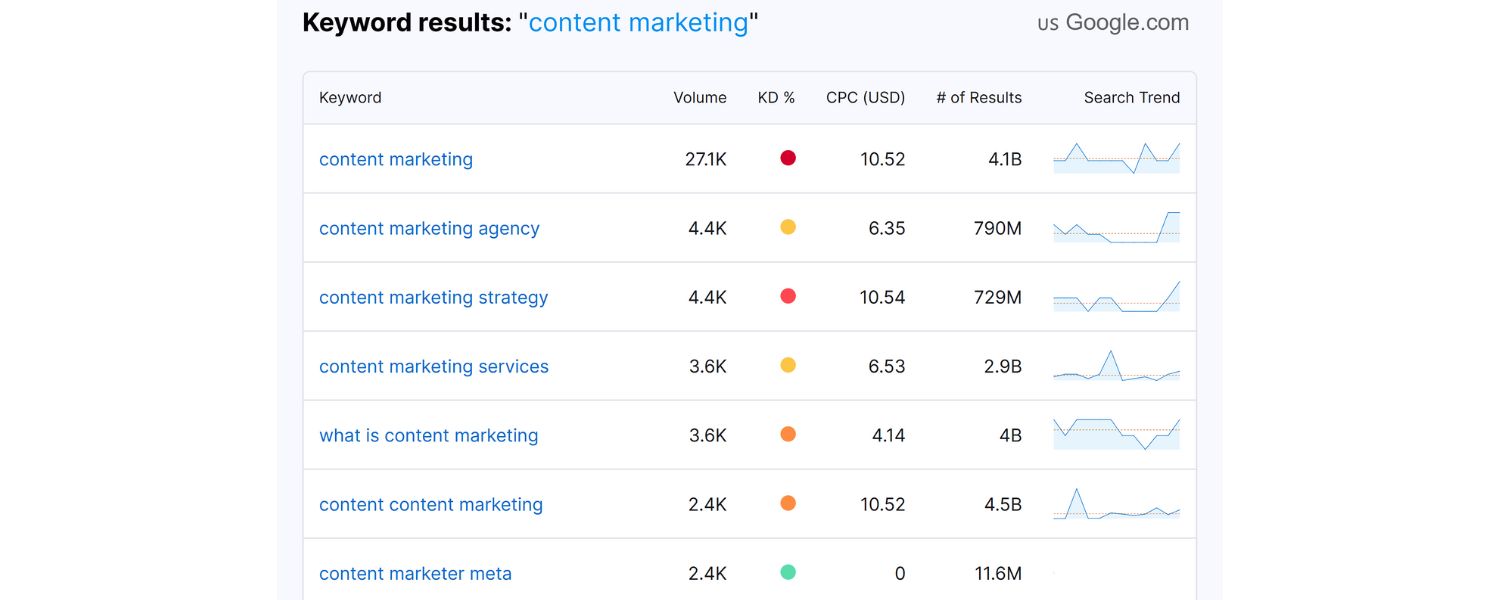
Task: Click the red difficulty dot beside content marketing strategy
Action: tap(788, 295)
